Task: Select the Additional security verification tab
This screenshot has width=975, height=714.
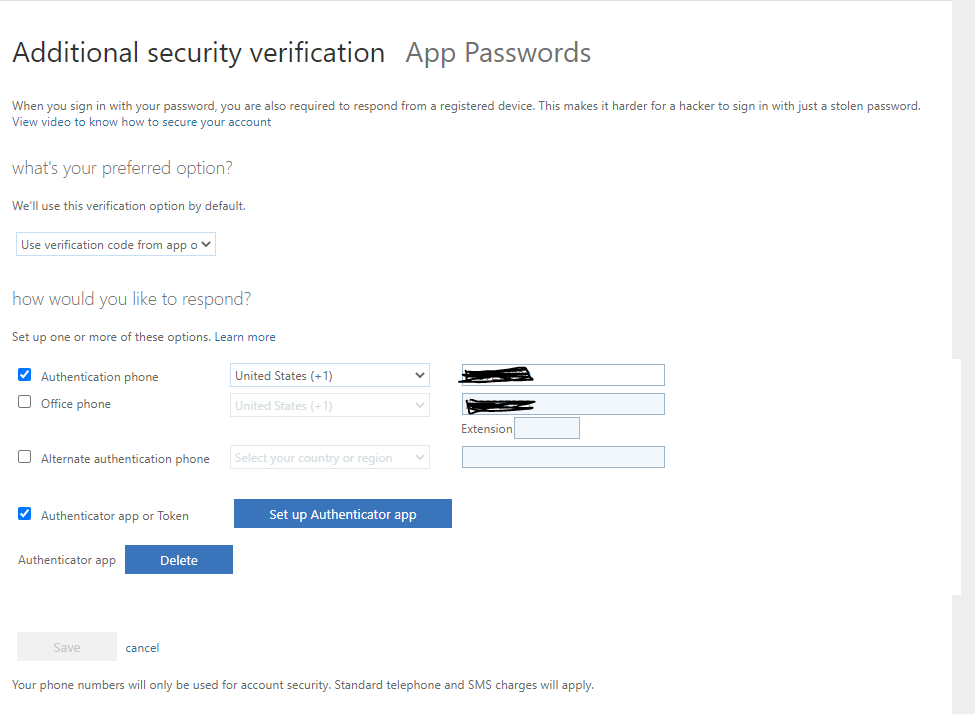Action: (x=198, y=53)
